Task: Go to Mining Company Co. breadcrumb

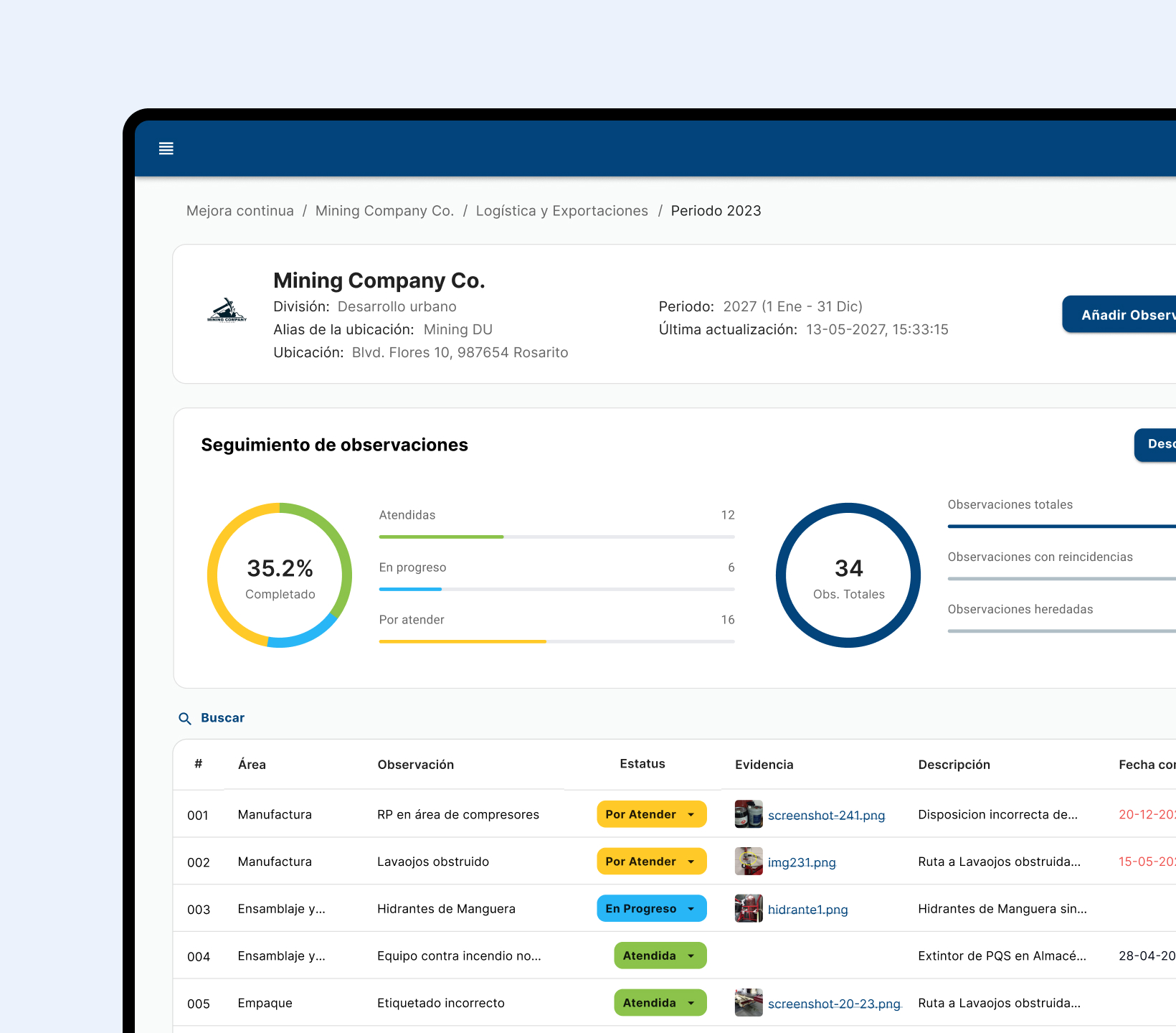Action: [x=385, y=211]
